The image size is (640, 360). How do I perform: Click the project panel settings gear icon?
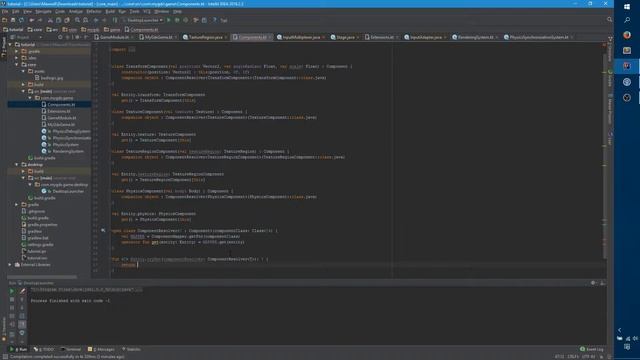coord(77,37)
